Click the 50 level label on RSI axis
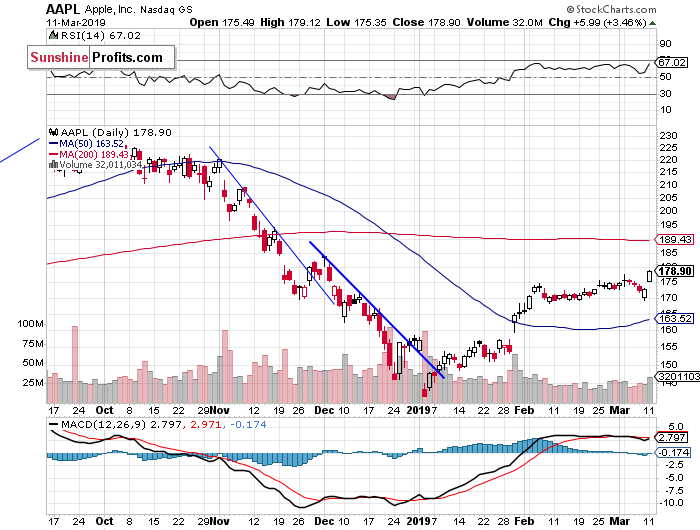The width and height of the screenshot is (700, 530). [x=665, y=77]
